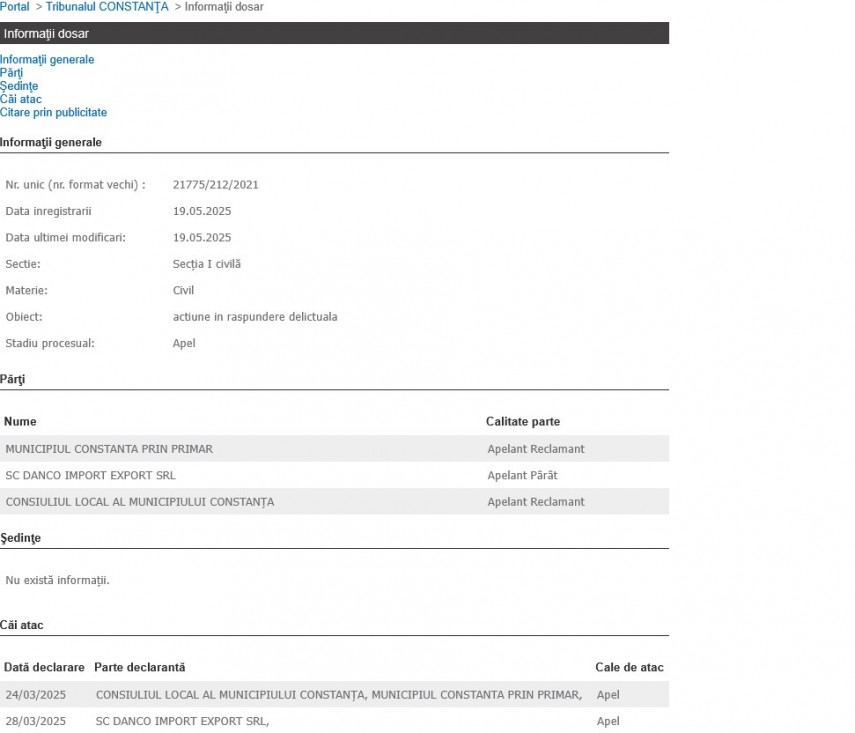Click SC DANCO IMPORT EXPORT SRL party name
This screenshot has height=733, width=855.
coord(91,475)
